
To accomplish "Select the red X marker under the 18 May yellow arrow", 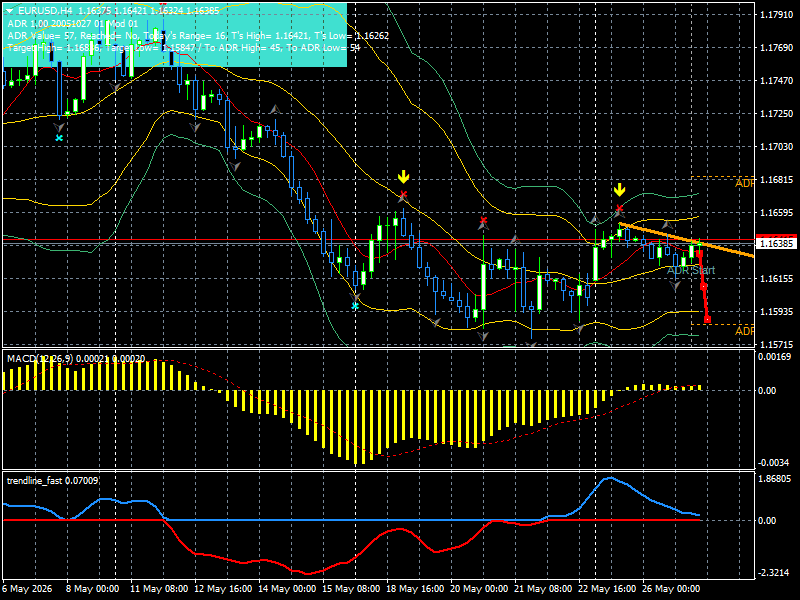I will coord(404,194).
